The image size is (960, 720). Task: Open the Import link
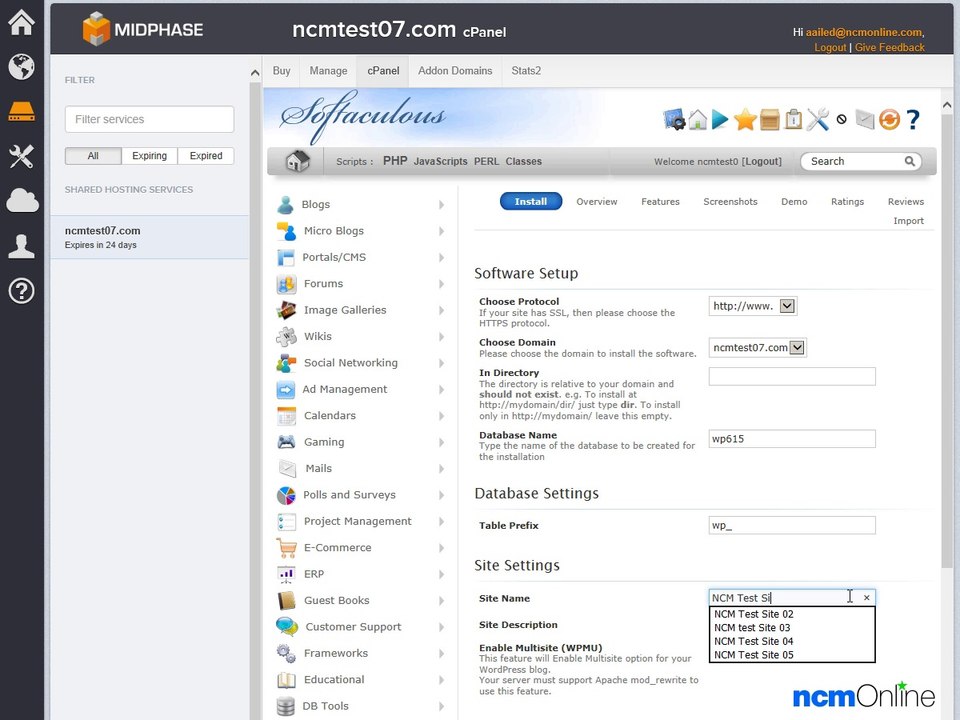click(908, 220)
